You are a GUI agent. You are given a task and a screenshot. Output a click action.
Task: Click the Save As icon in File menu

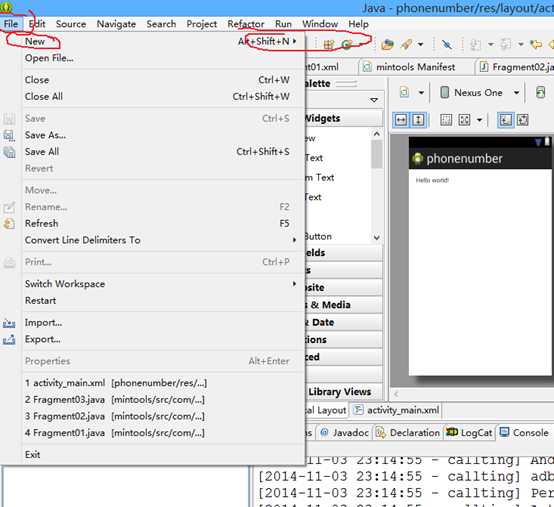point(9,135)
